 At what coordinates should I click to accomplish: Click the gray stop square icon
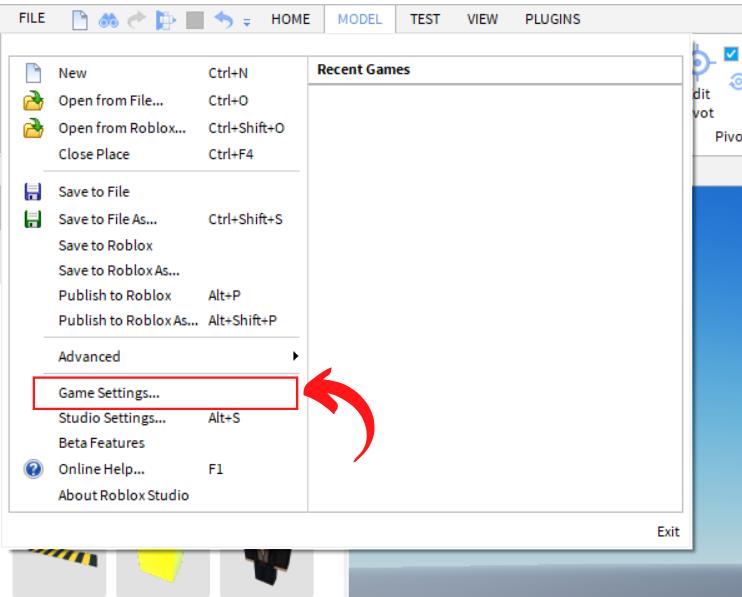(x=195, y=20)
